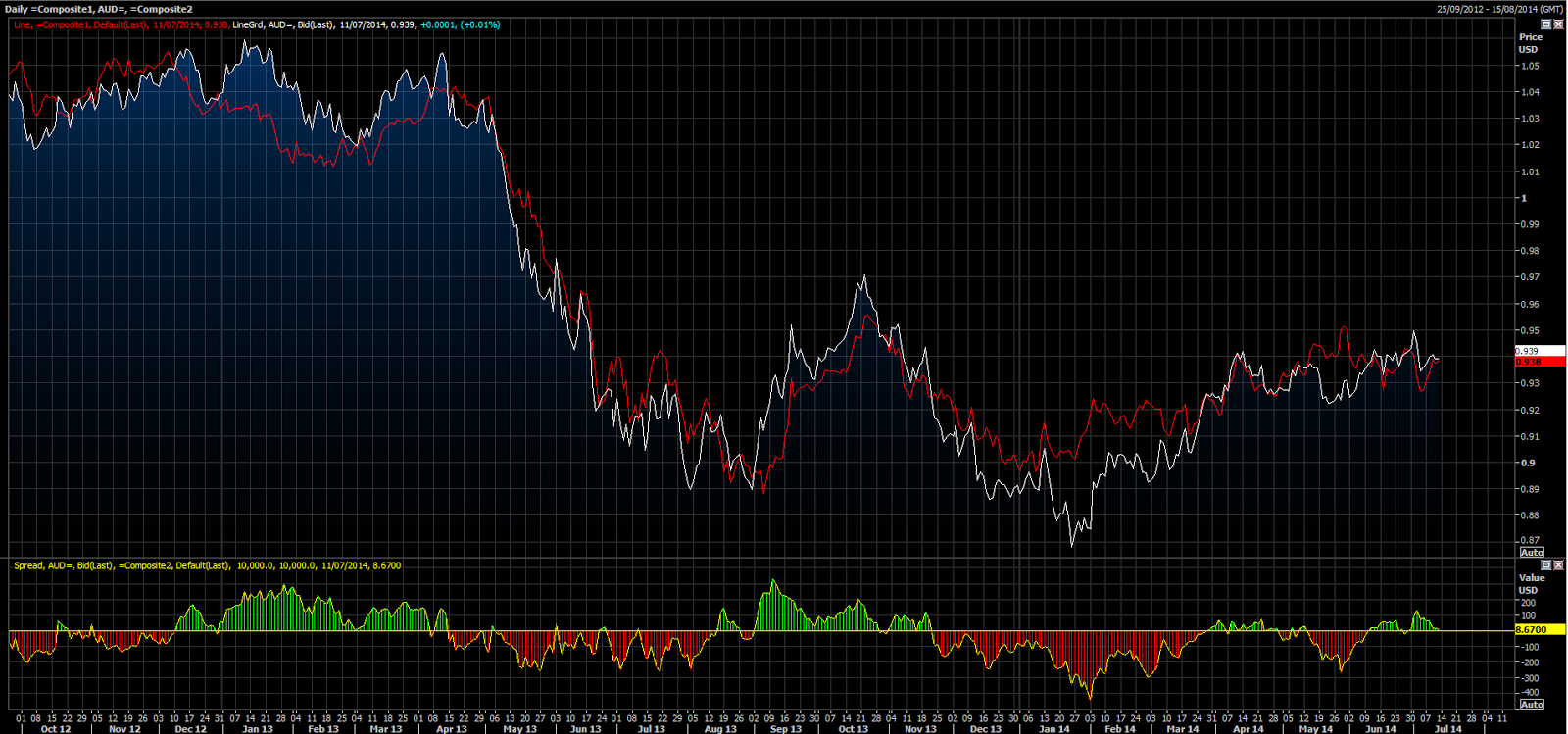This screenshot has width=1568, height=734.
Task: Click the yellow 8.6700 spread value tag
Action: pyautogui.click(x=1540, y=630)
